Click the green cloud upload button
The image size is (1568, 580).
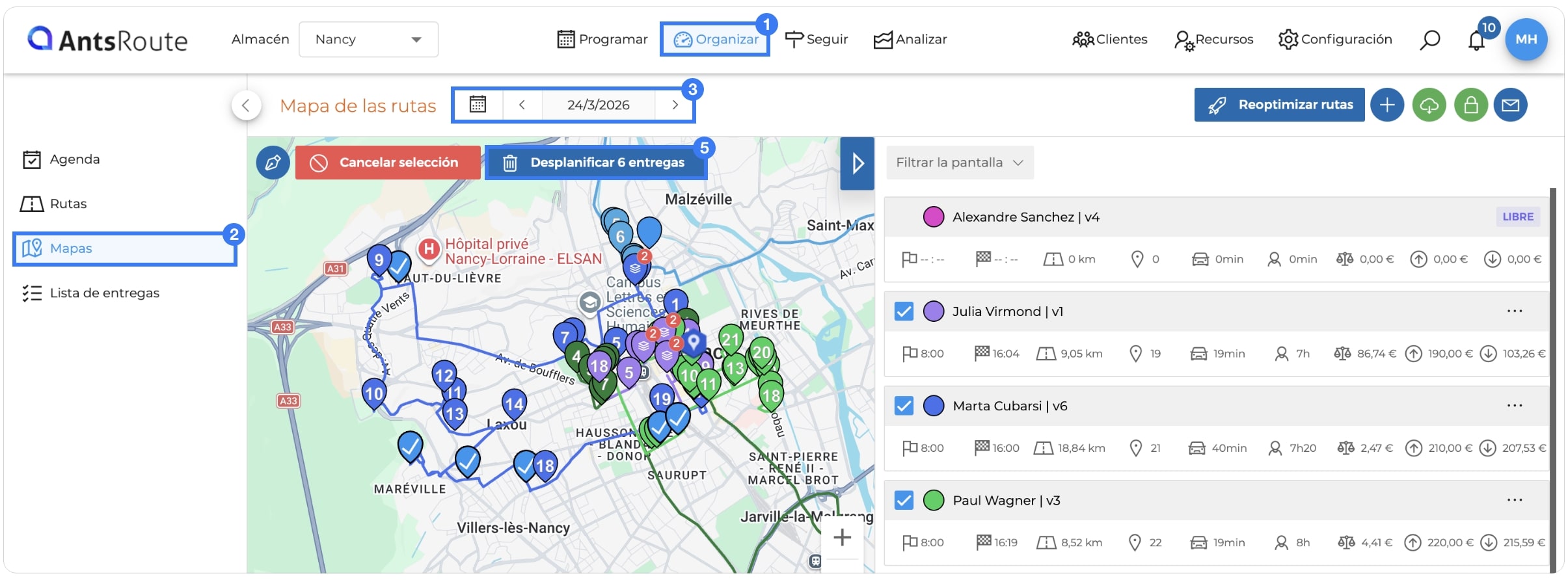1429,105
